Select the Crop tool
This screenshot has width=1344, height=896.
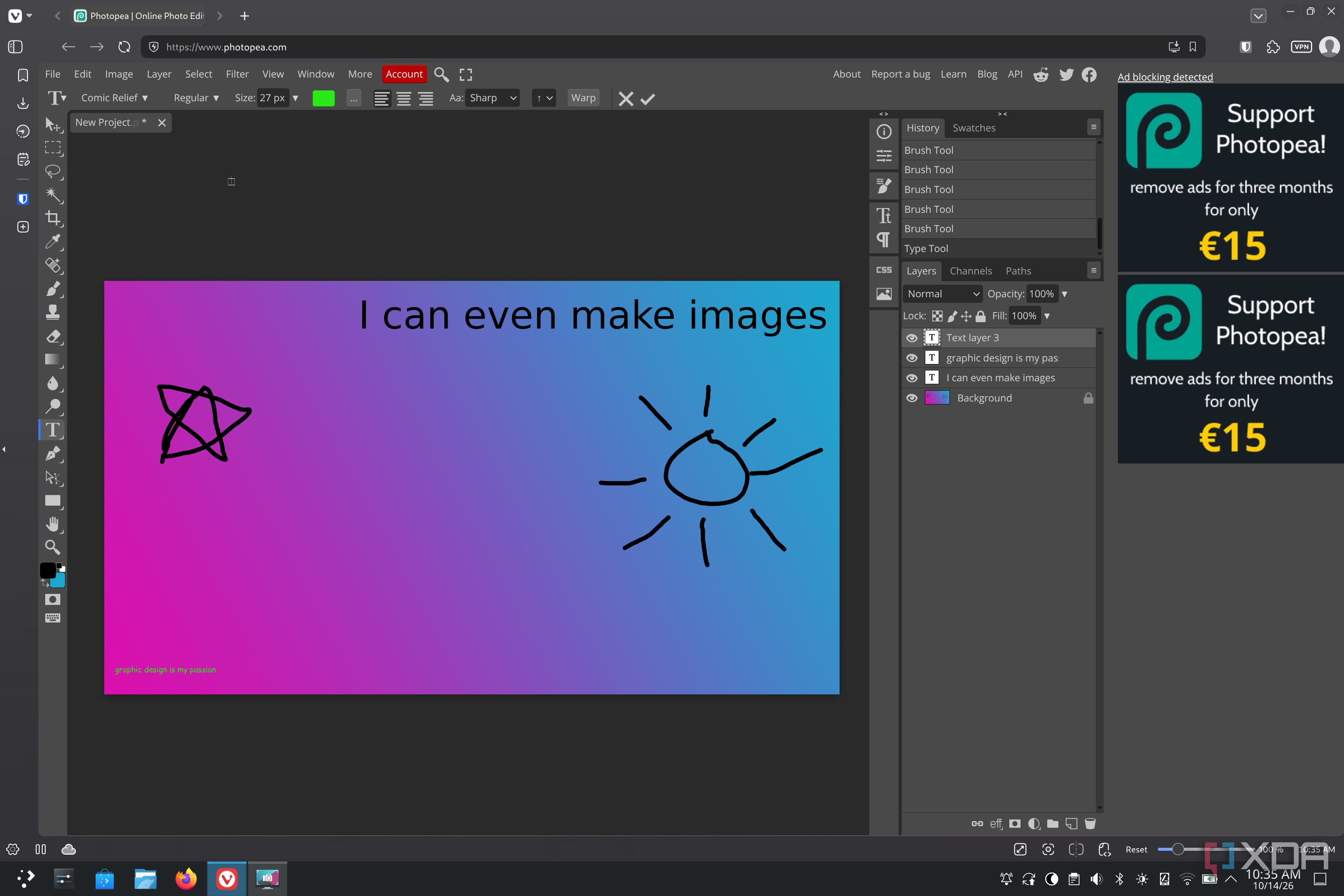tap(53, 218)
